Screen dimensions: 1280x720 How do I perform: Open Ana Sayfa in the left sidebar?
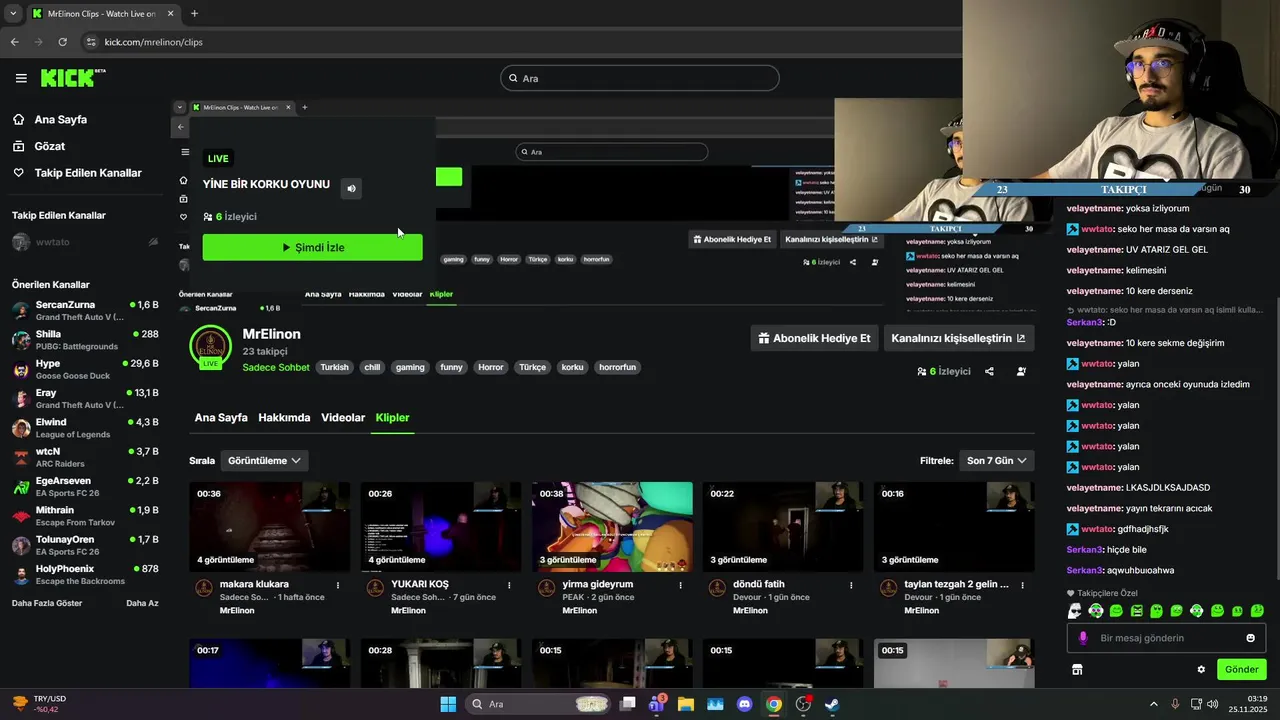coord(60,120)
